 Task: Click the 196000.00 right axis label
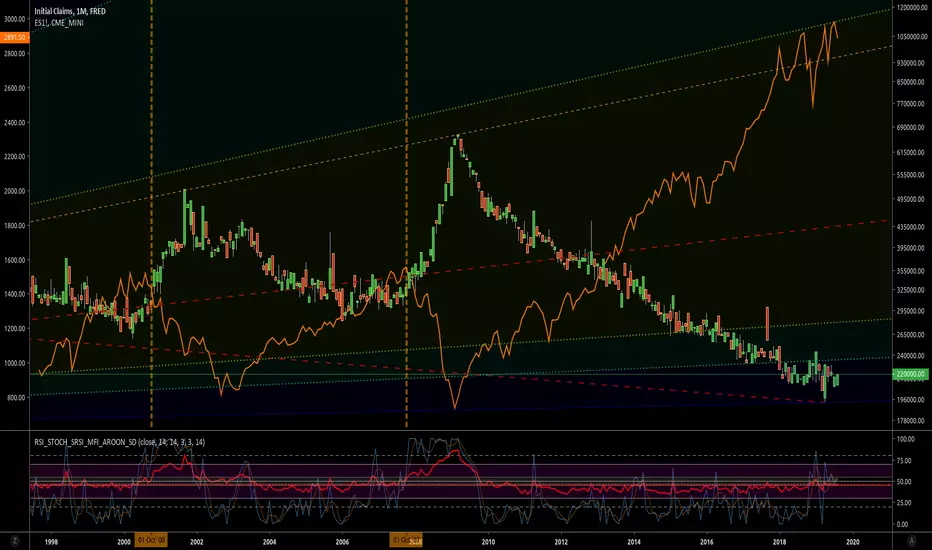911,400
